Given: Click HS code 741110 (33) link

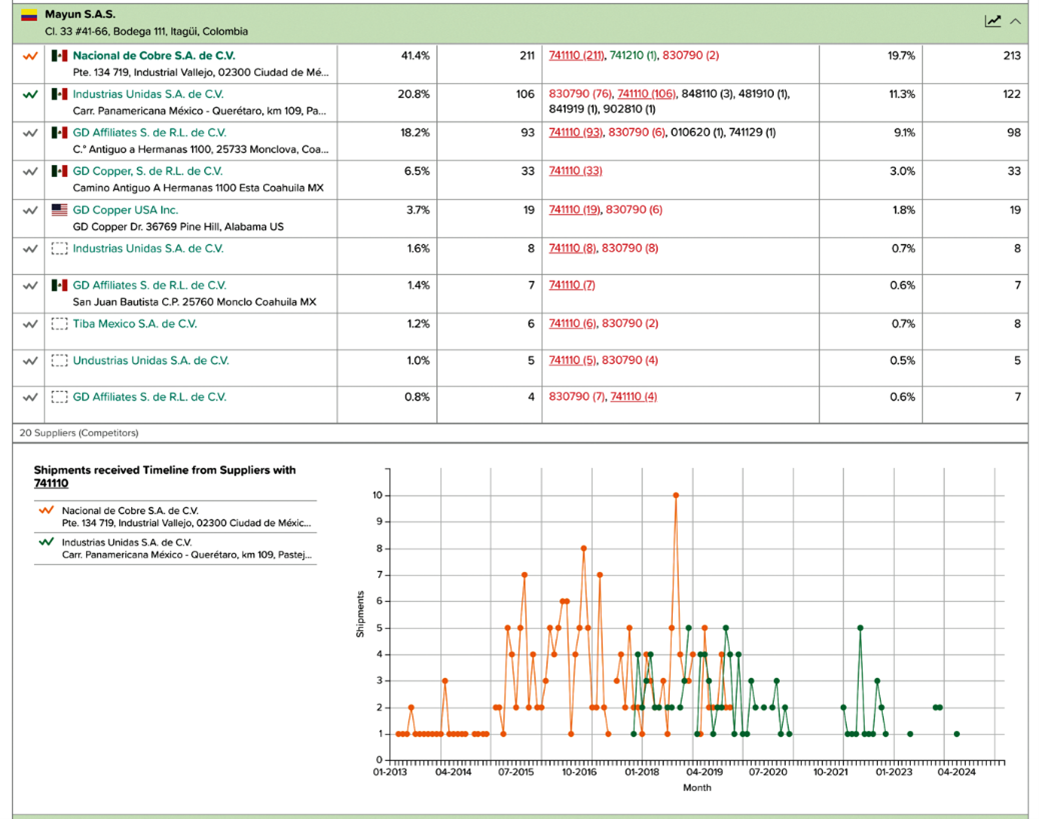Looking at the screenshot, I should (576, 171).
